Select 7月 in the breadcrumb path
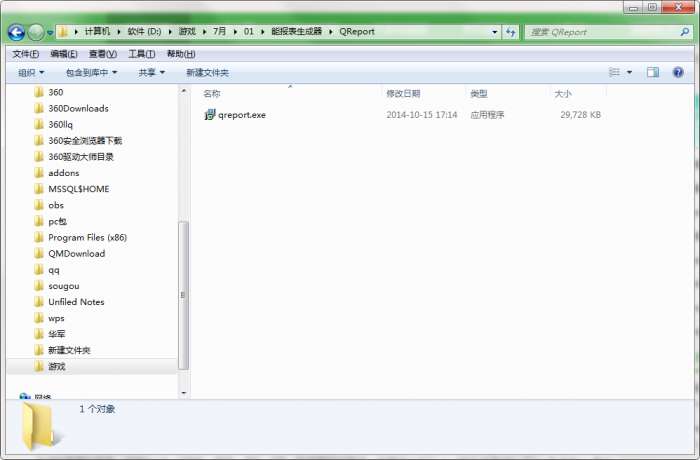The height and width of the screenshot is (460, 700). pos(219,31)
